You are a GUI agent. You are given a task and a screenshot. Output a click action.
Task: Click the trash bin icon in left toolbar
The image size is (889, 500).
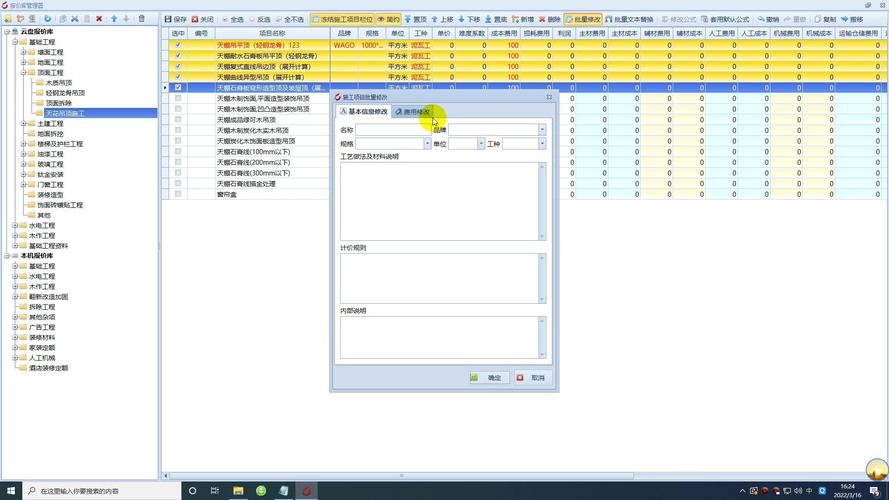[142, 19]
